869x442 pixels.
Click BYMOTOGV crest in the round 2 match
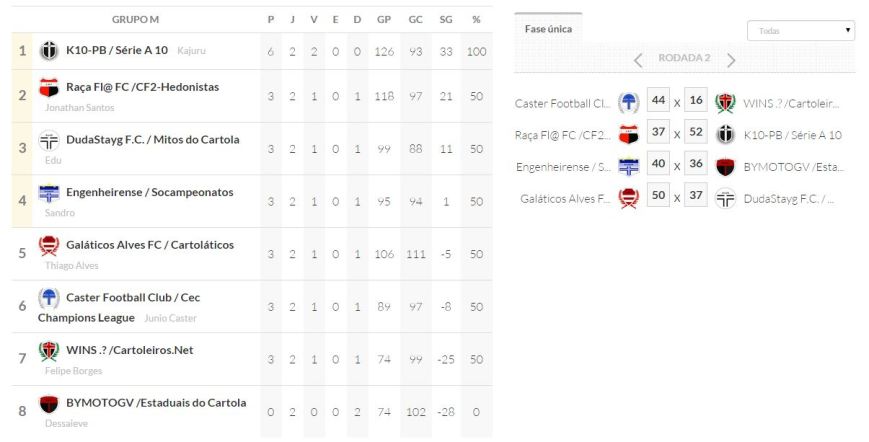[726, 166]
